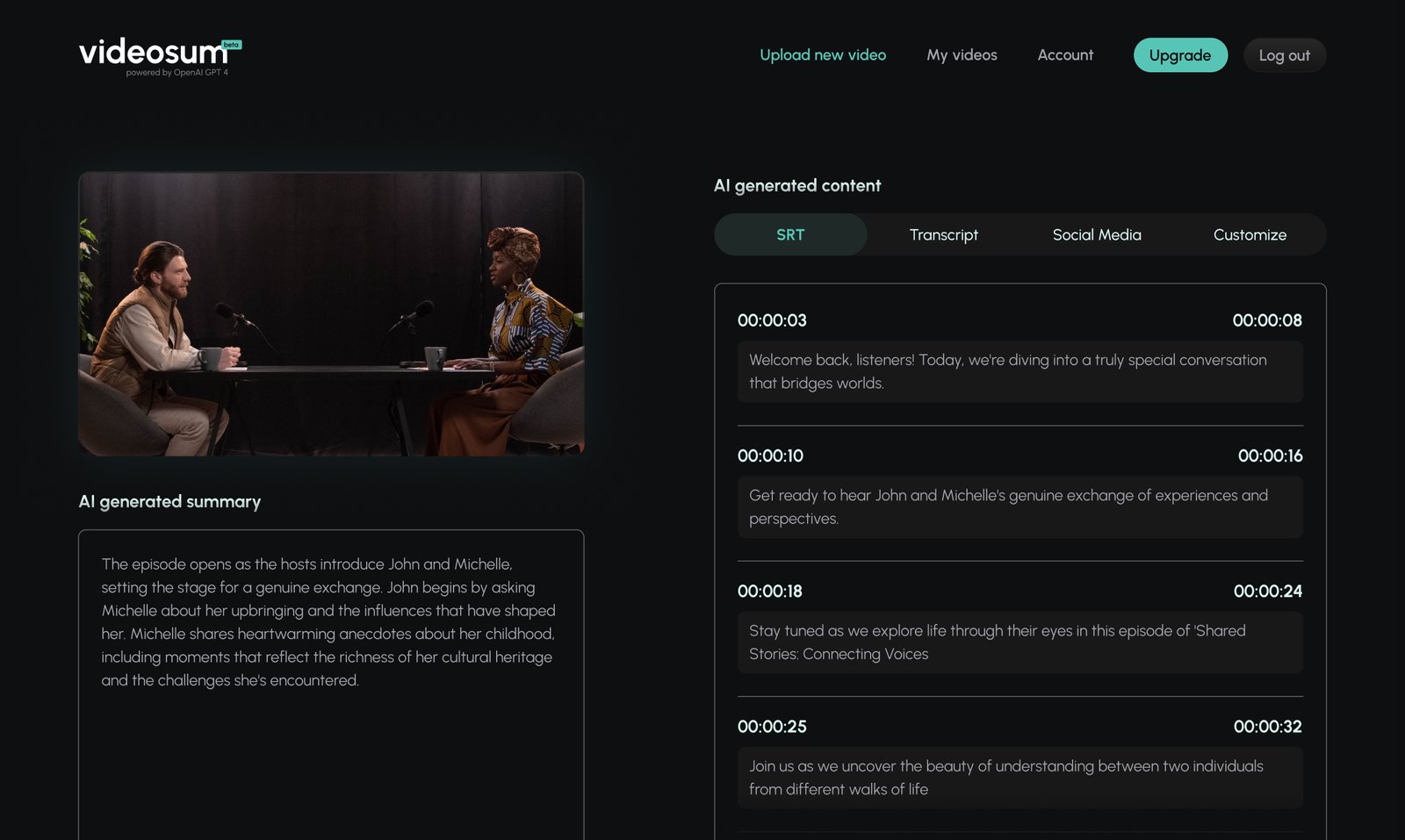This screenshot has width=1405, height=840.
Task: Open the Customize tab
Action: tap(1250, 234)
